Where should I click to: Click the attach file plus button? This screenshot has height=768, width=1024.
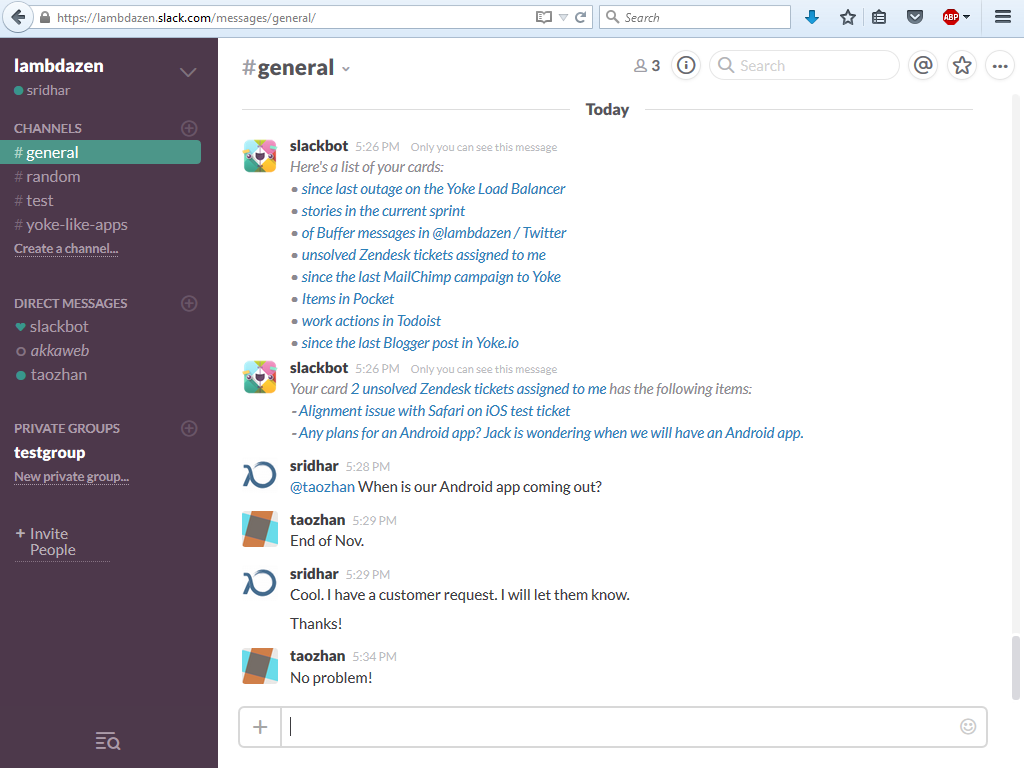point(260,727)
